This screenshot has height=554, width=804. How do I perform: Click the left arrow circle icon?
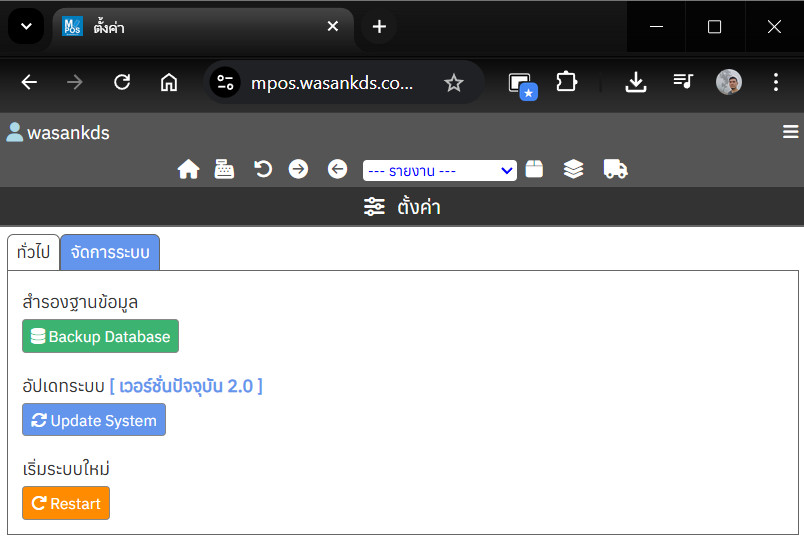(338, 169)
